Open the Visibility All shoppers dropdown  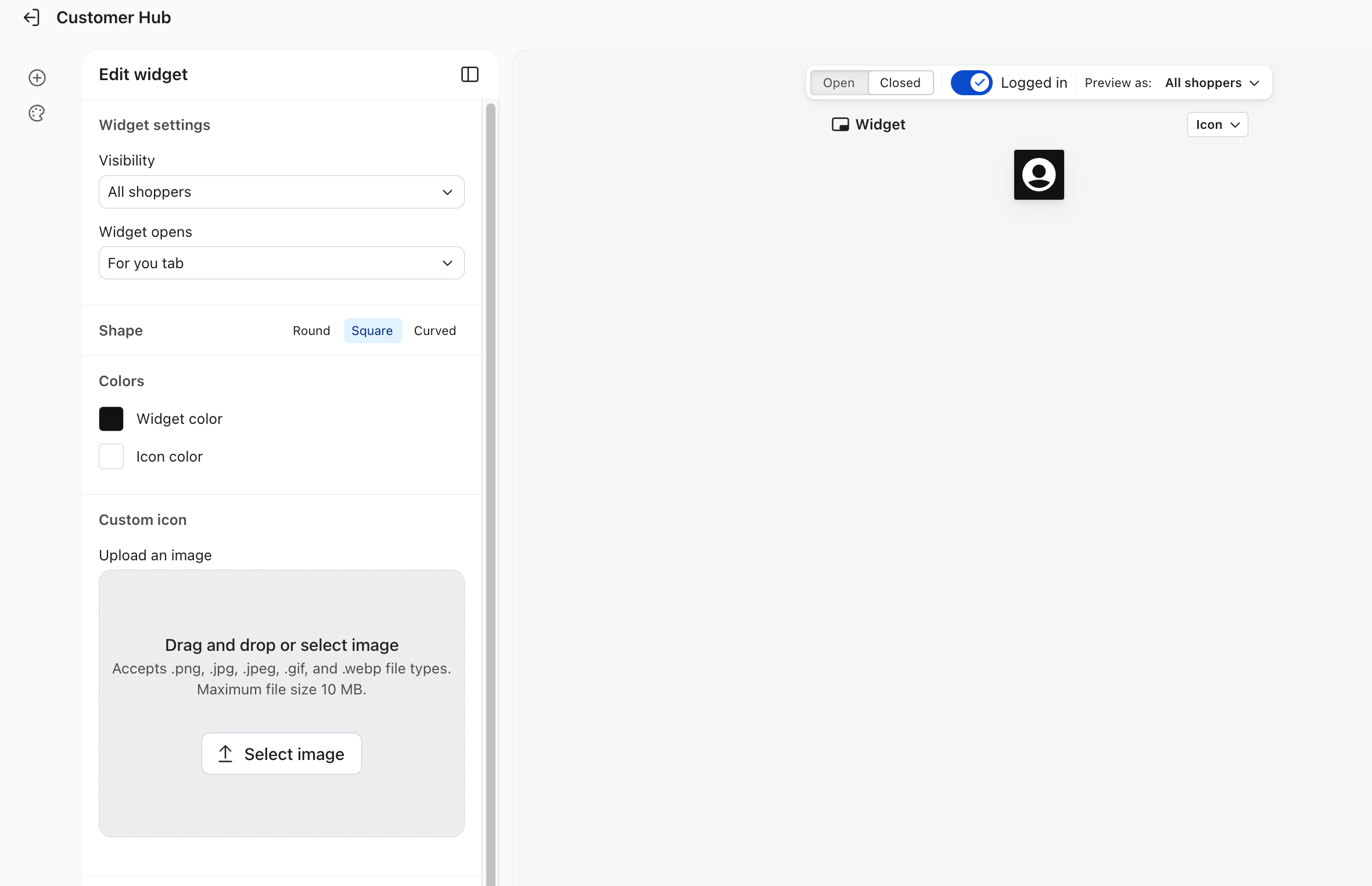[x=282, y=192]
